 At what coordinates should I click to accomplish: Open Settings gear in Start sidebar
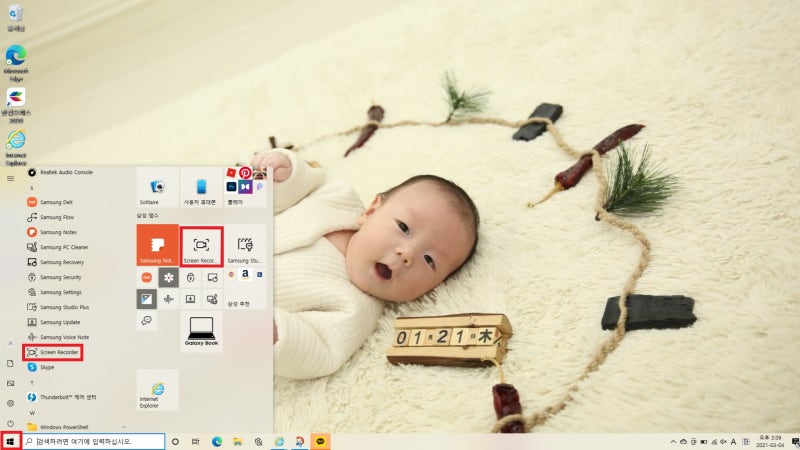(10, 403)
